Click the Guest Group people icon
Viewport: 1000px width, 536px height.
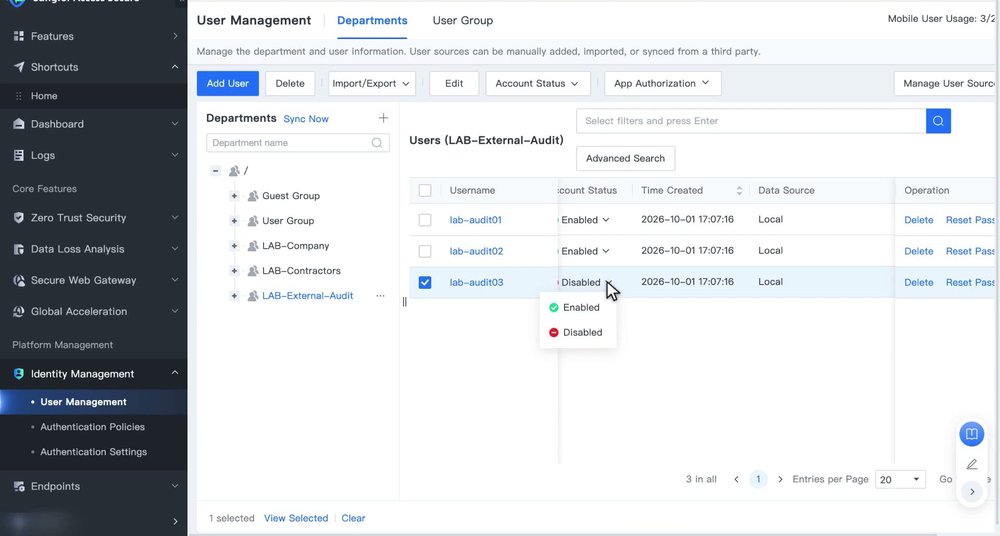(x=253, y=196)
